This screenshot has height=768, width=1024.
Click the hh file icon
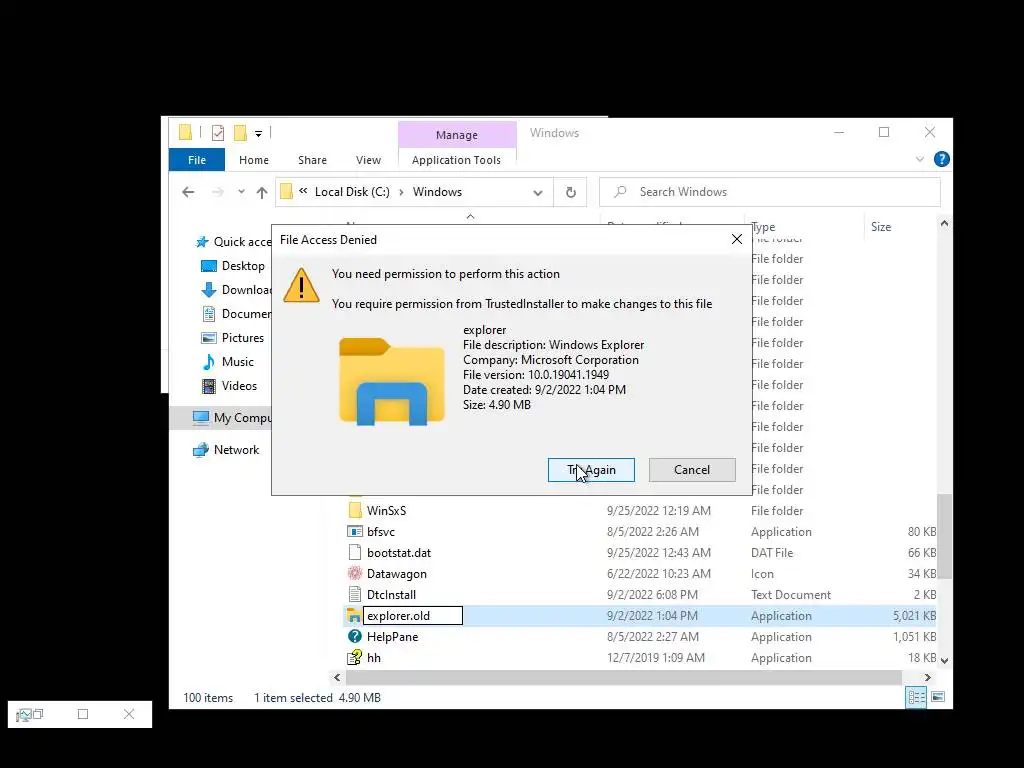(355, 657)
